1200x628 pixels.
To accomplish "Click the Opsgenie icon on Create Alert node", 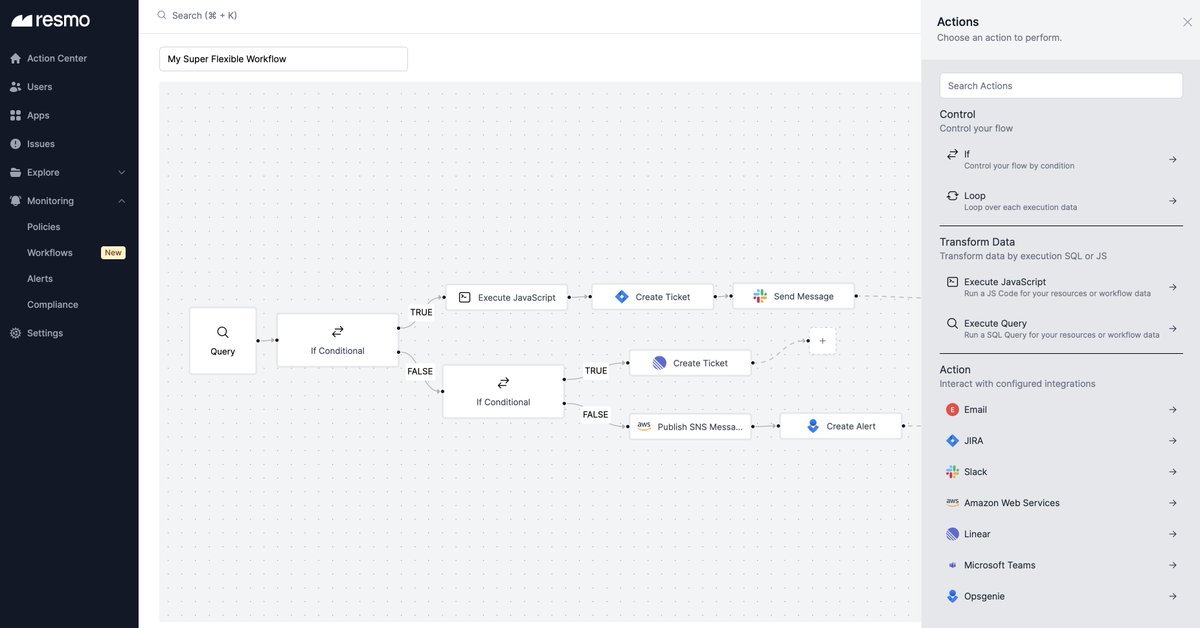I will [x=813, y=426].
